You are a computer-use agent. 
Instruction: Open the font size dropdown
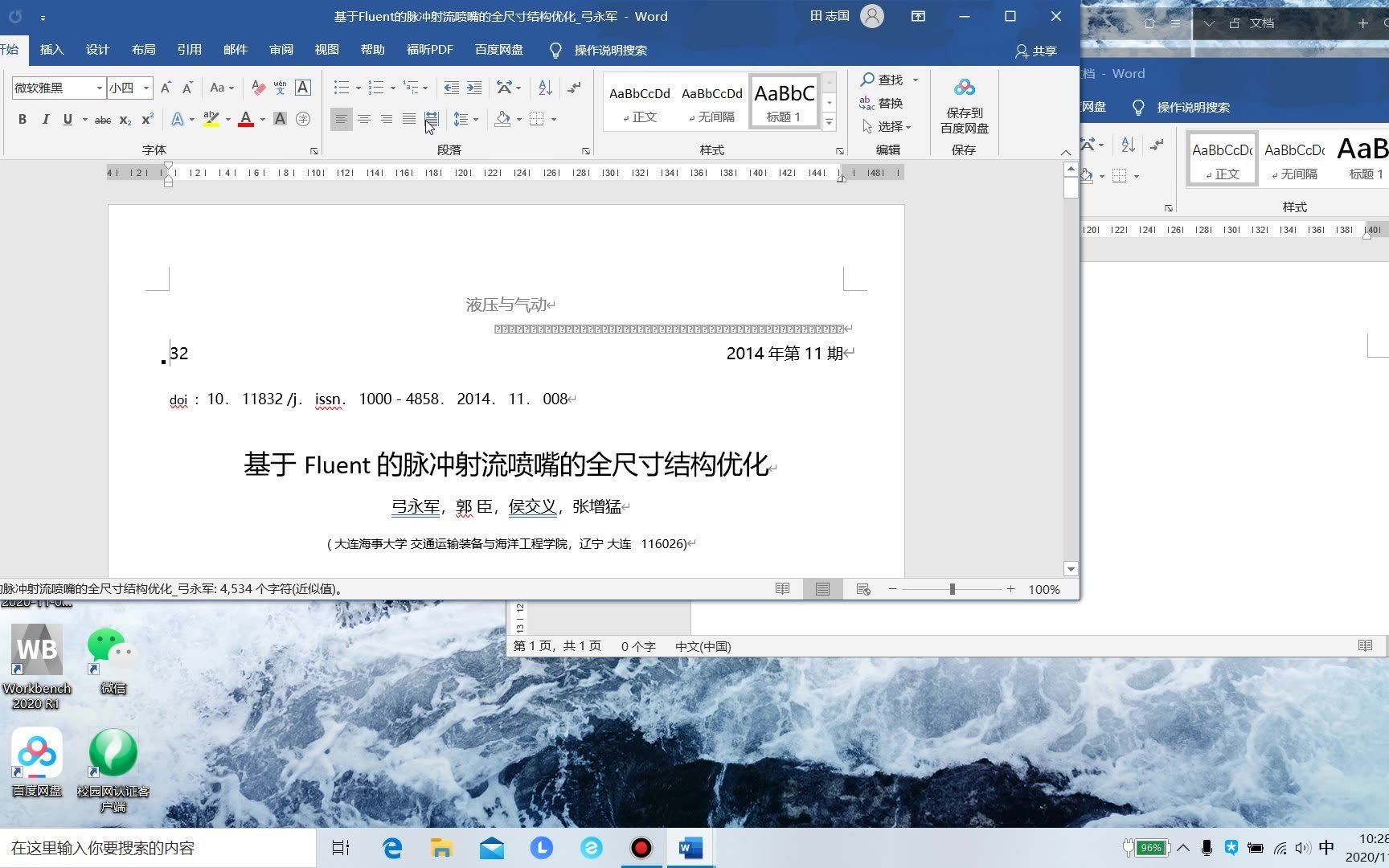coord(145,88)
